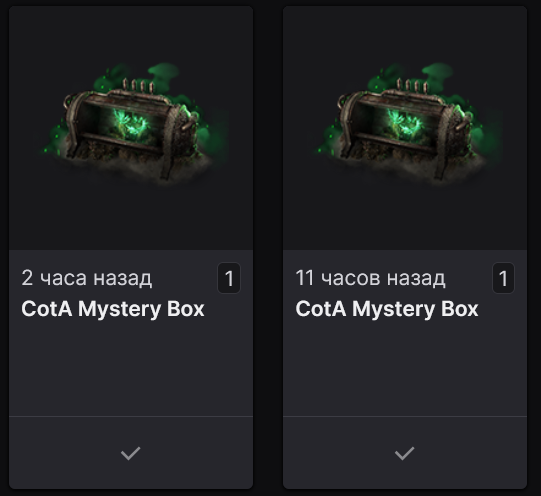Click the "11 часов назад" timestamp
Image resolution: width=541 pixels, height=496 pixels.
pos(371,278)
